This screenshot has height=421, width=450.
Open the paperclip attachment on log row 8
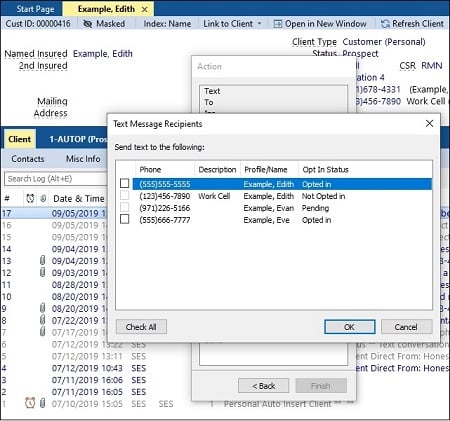[42, 320]
